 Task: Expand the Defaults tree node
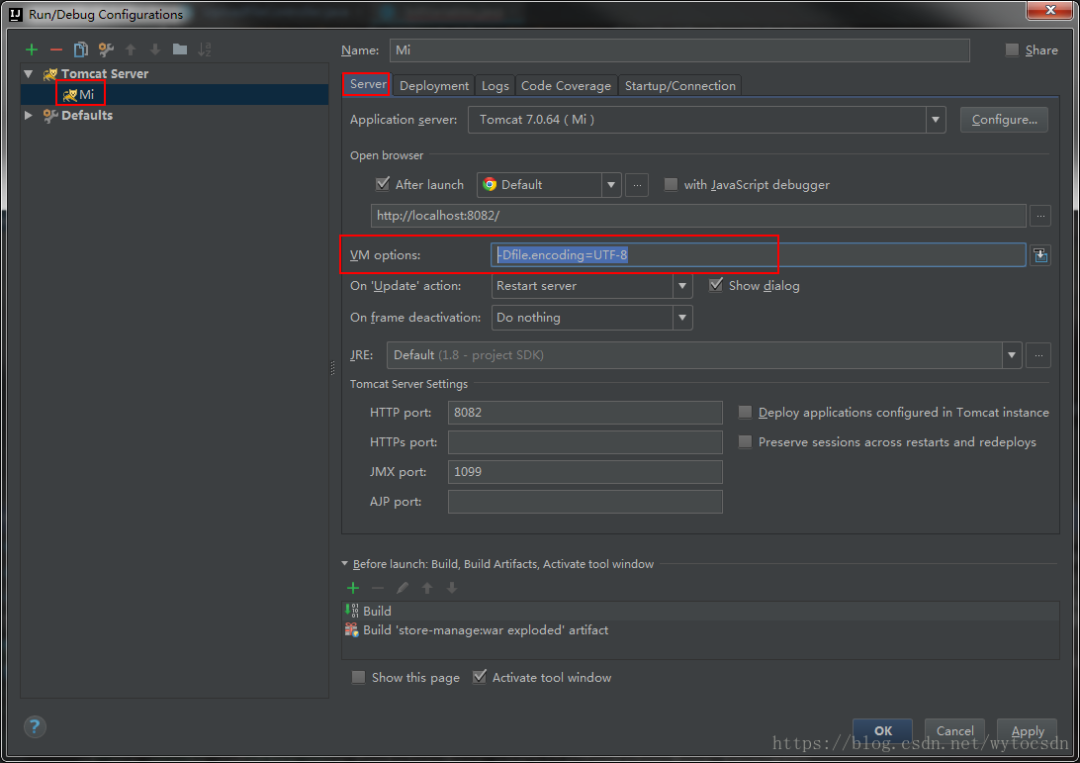[x=29, y=115]
